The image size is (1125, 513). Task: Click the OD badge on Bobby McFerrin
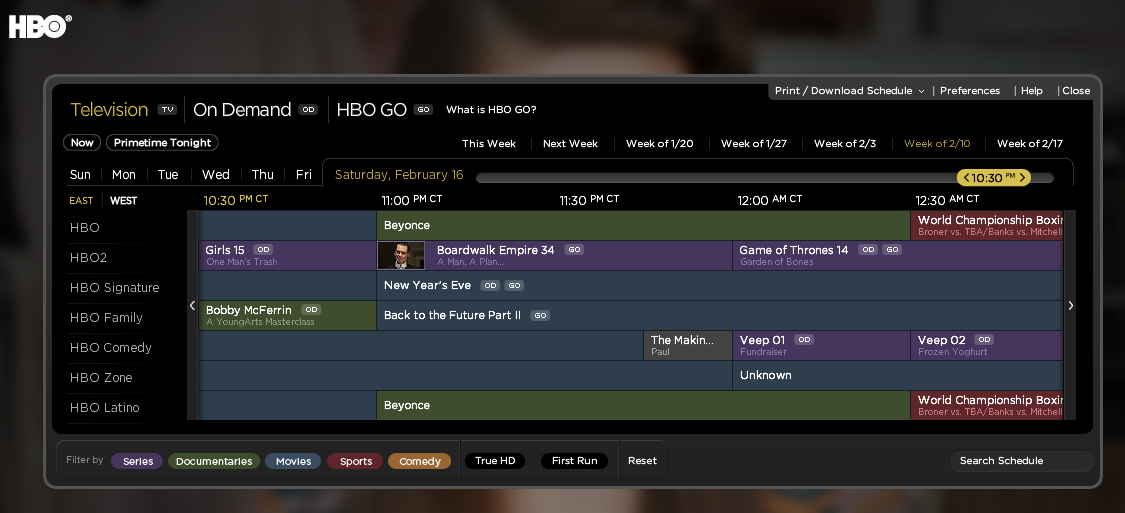[x=311, y=310]
